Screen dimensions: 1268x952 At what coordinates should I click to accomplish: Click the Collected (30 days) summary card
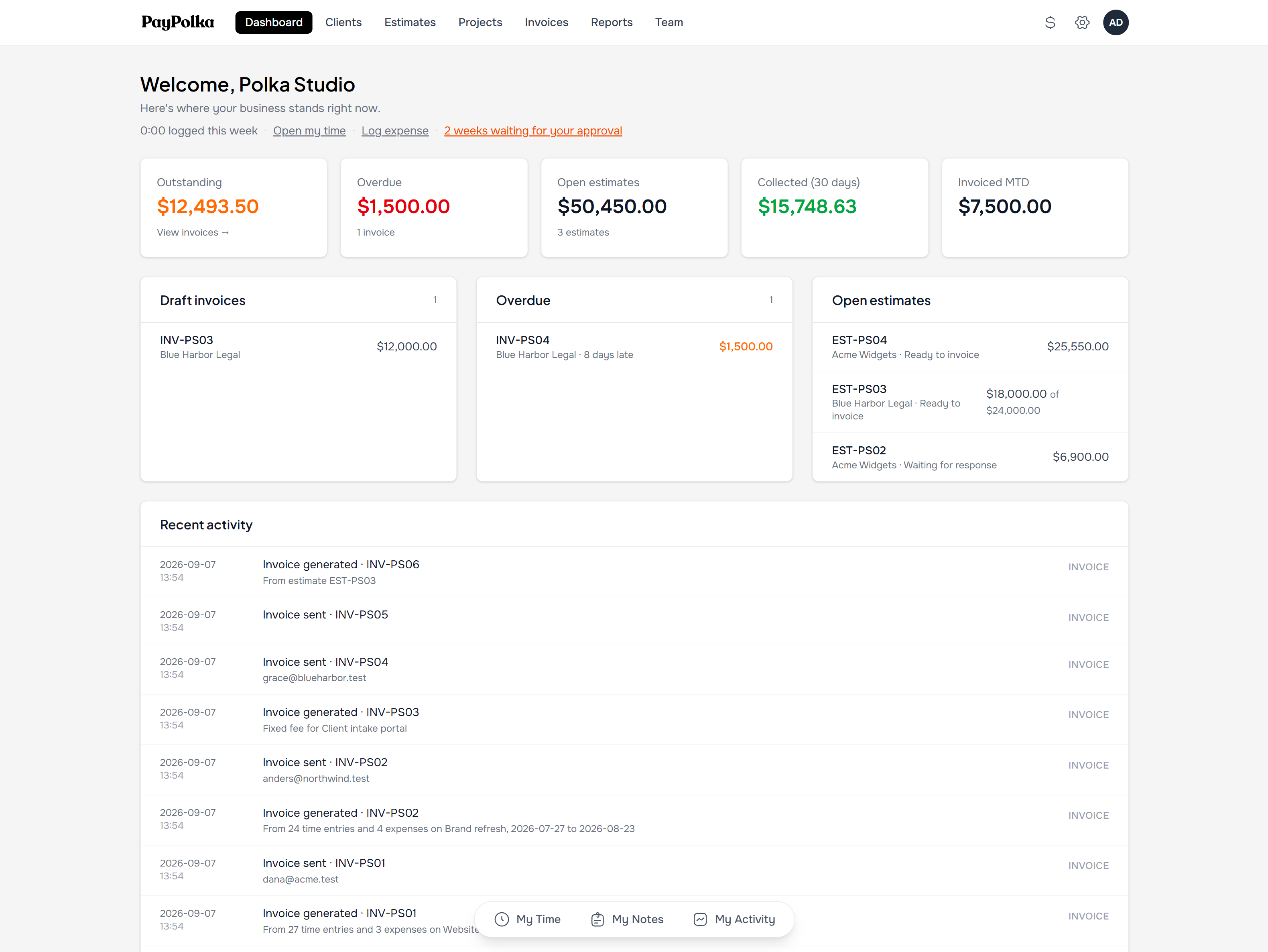[834, 207]
